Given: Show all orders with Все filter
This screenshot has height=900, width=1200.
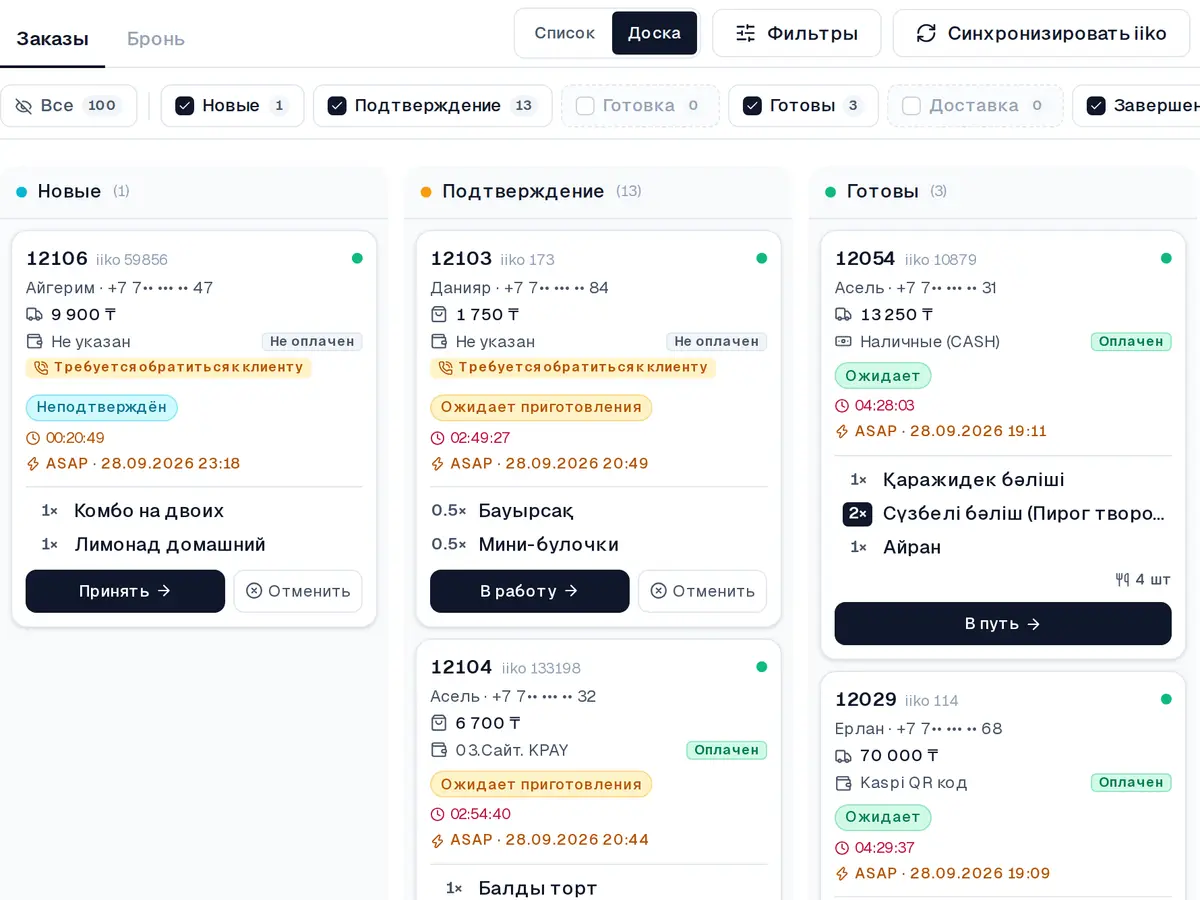Looking at the screenshot, I should click(x=68, y=106).
